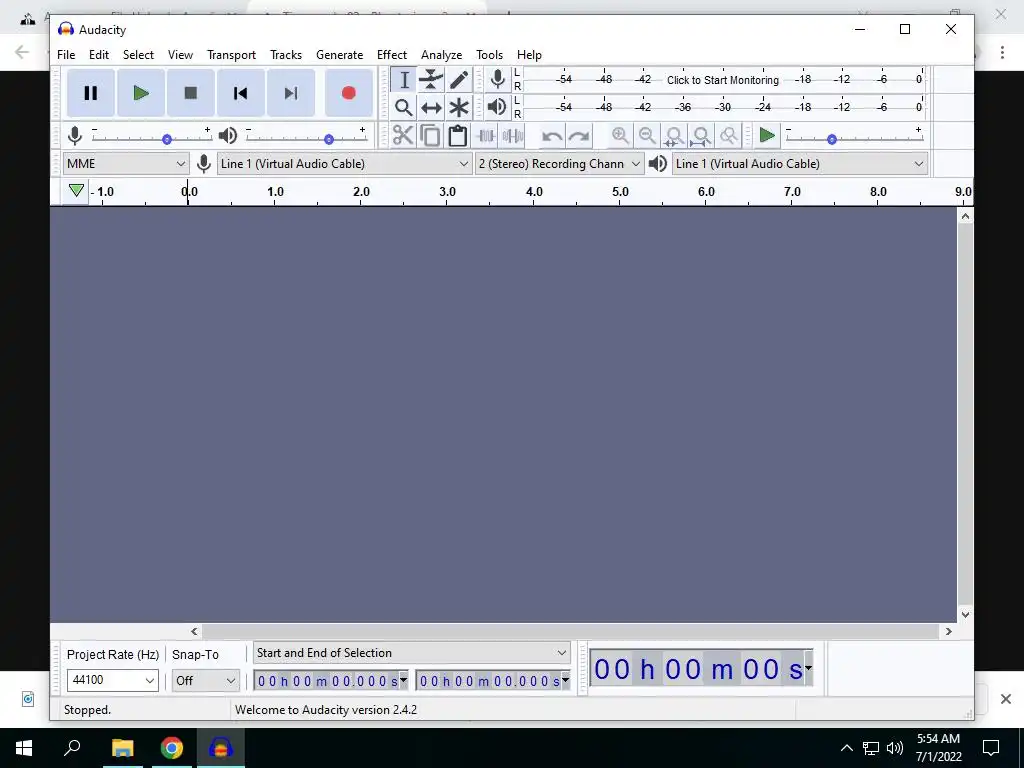Select the Zoom (magnifier) tool
Screen dimensions: 1024x768
click(x=404, y=107)
